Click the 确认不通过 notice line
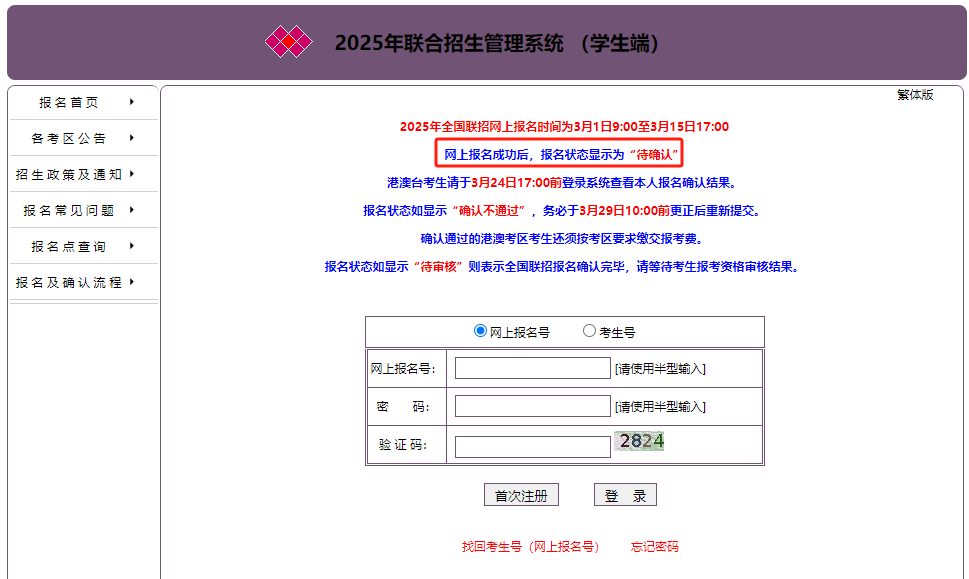This screenshot has height=579, width=969. [x=563, y=211]
